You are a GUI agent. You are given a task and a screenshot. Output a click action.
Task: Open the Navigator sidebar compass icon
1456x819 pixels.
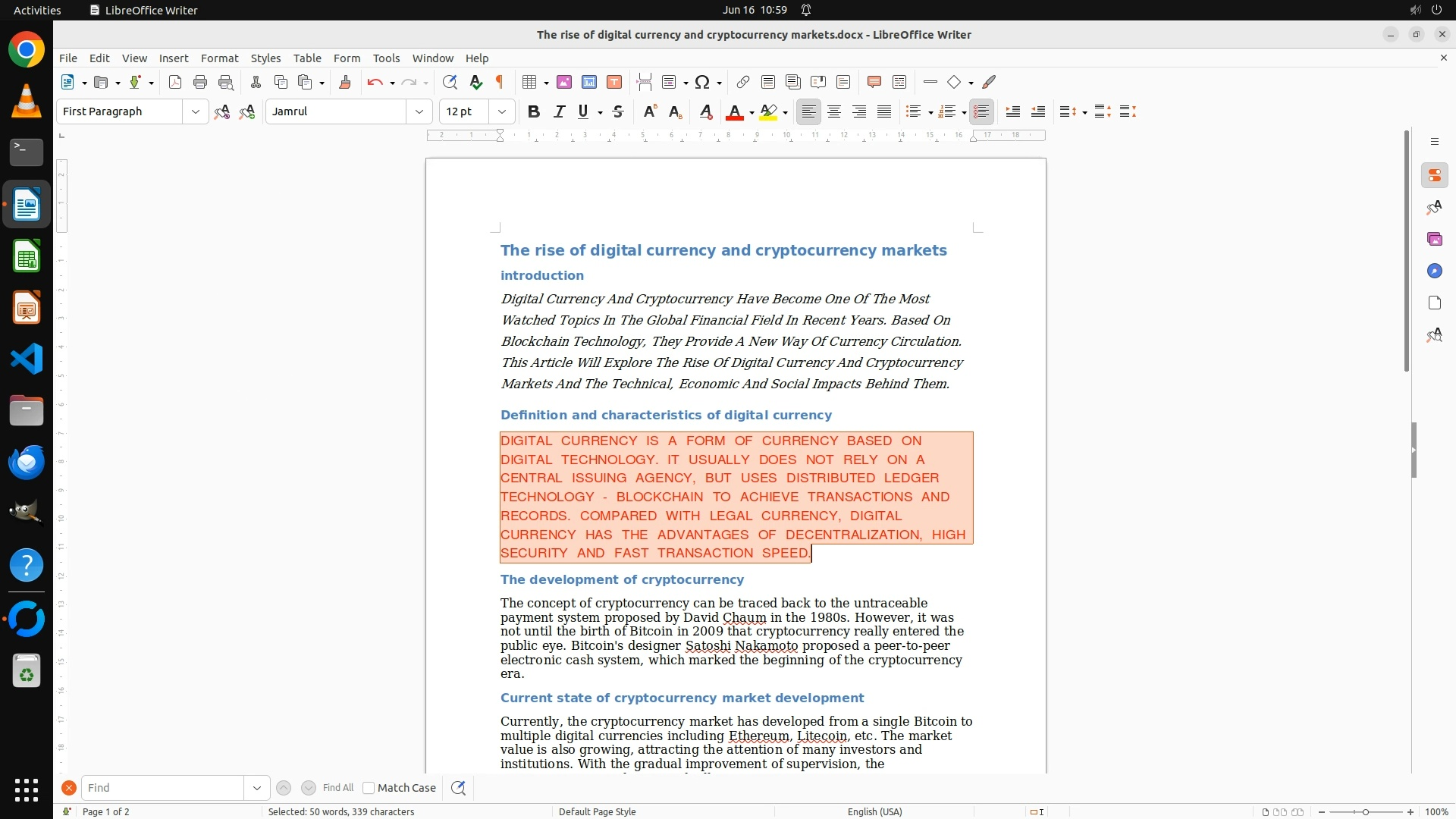pyautogui.click(x=1434, y=271)
